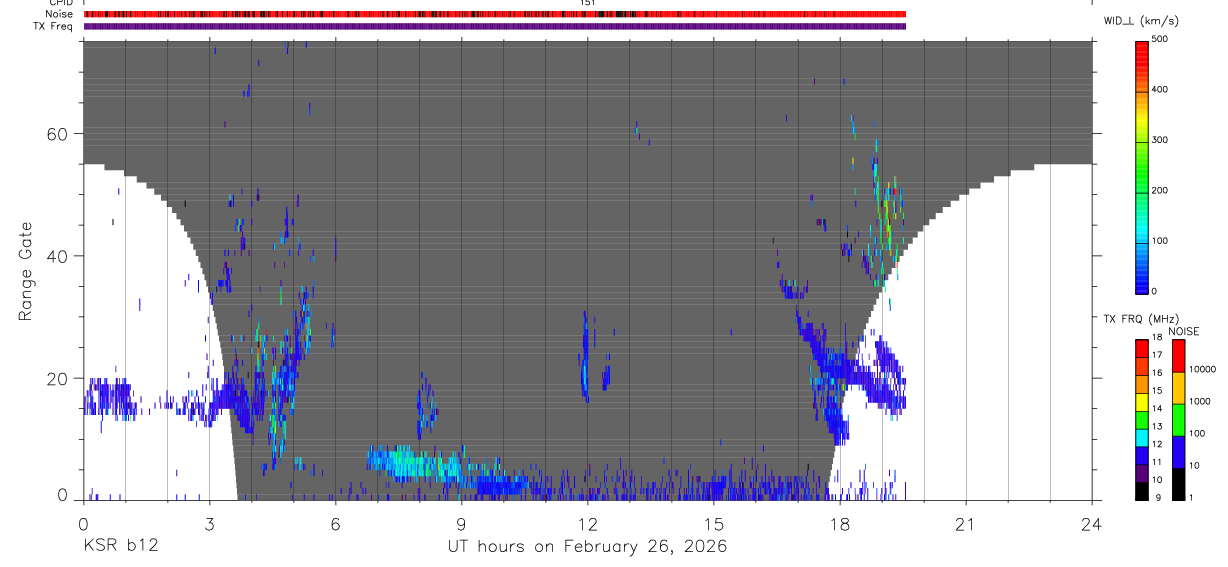
Task: Click the '151' CPID value text
Action: point(587,3)
